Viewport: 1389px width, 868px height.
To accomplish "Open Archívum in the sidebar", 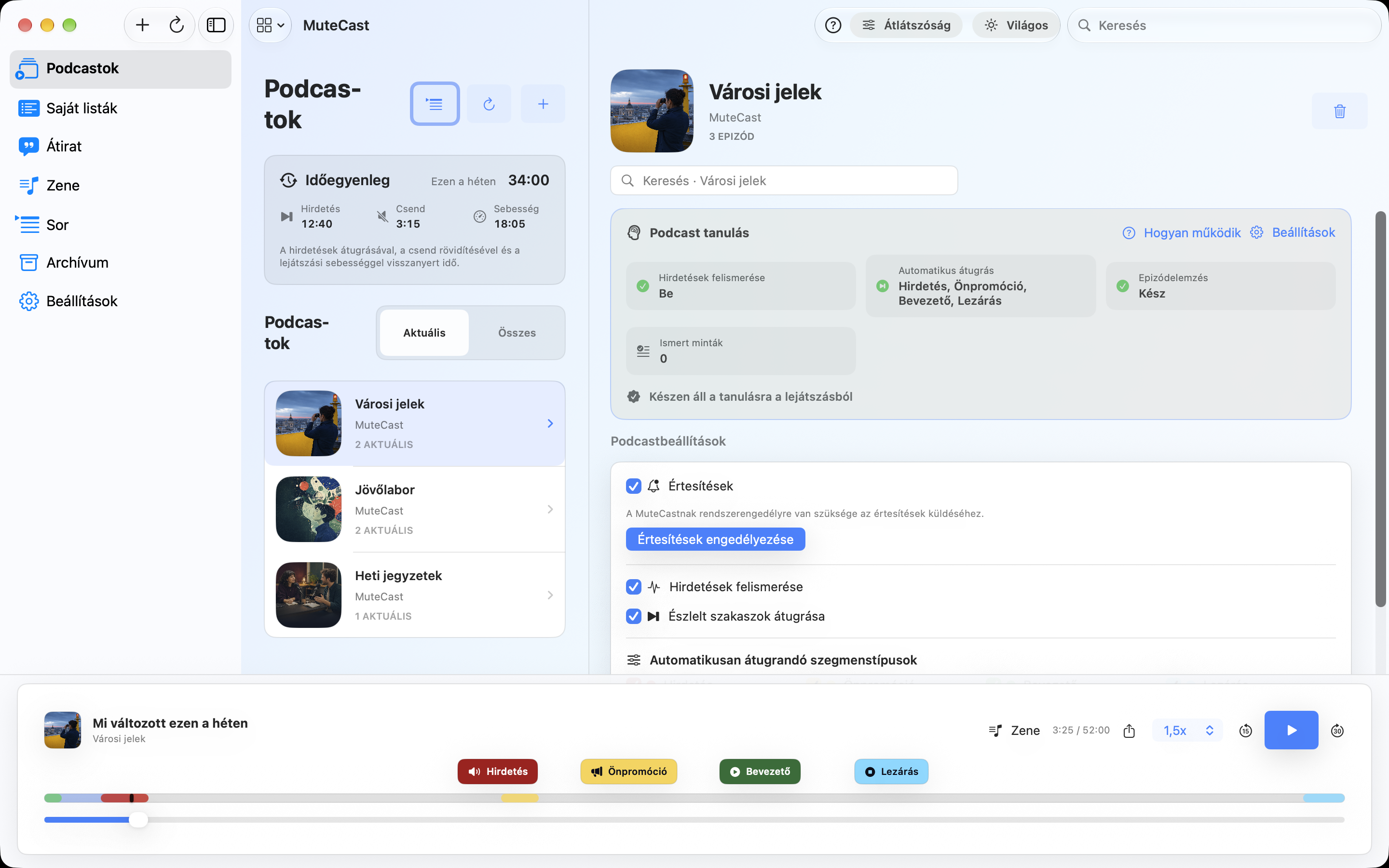I will [121, 262].
